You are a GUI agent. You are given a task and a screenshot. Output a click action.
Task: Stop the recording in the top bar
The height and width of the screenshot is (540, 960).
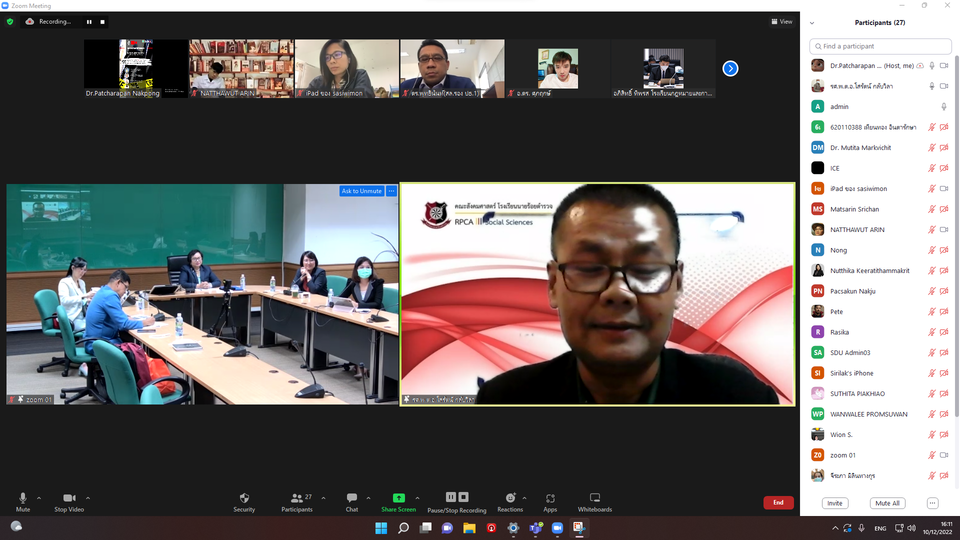(101, 21)
